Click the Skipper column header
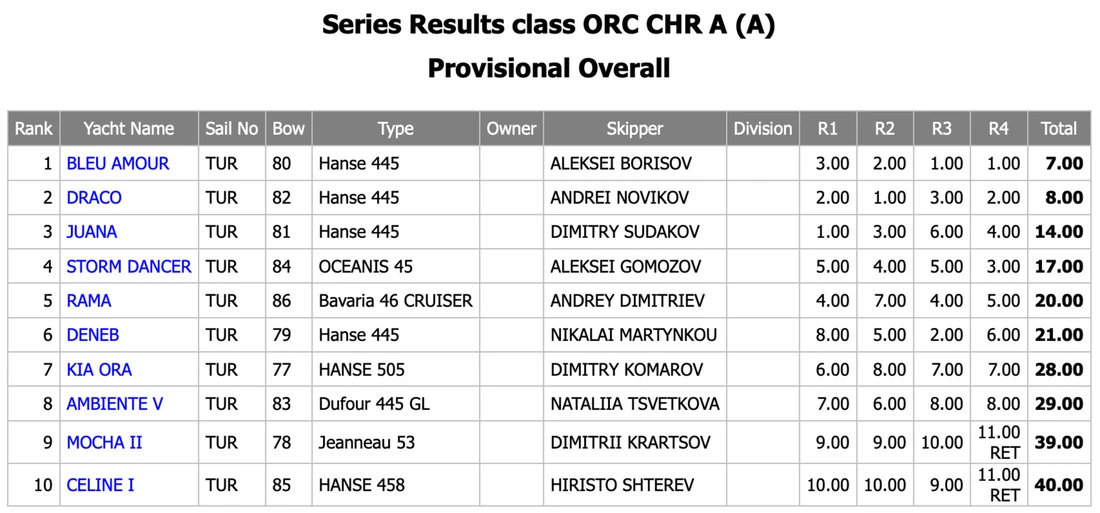 pyautogui.click(x=635, y=128)
